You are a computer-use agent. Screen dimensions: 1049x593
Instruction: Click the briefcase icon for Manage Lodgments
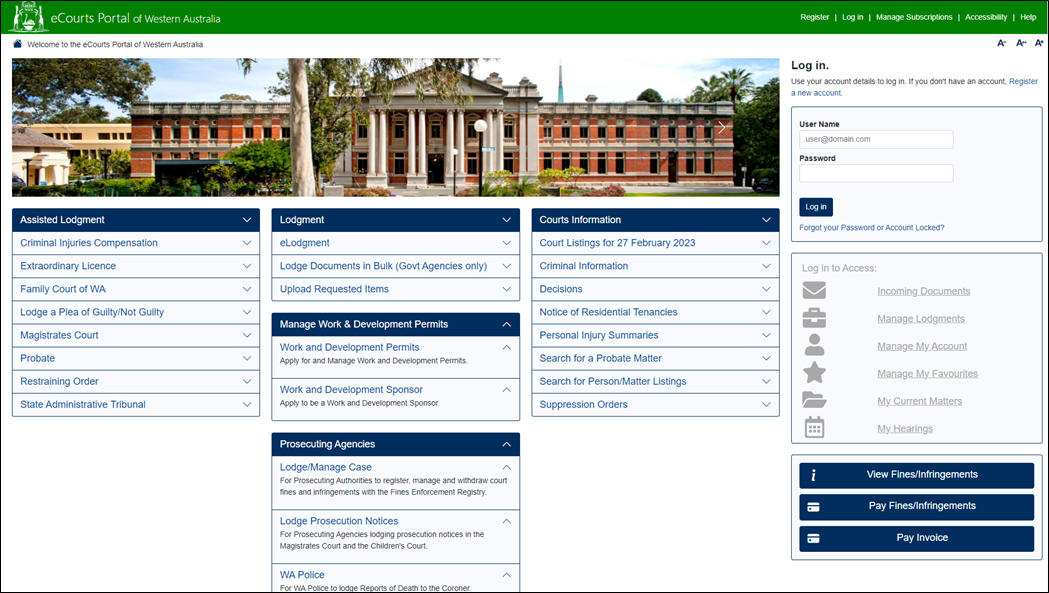pos(814,318)
